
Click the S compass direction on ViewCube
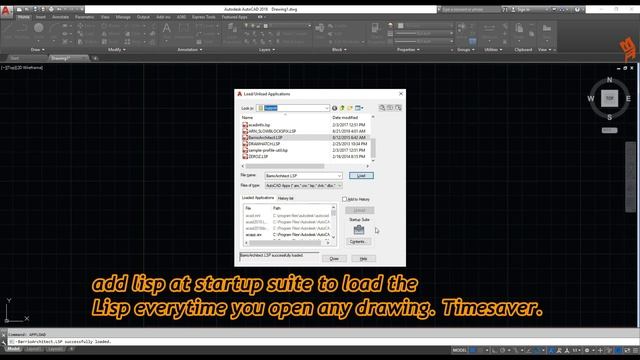tap(609, 117)
